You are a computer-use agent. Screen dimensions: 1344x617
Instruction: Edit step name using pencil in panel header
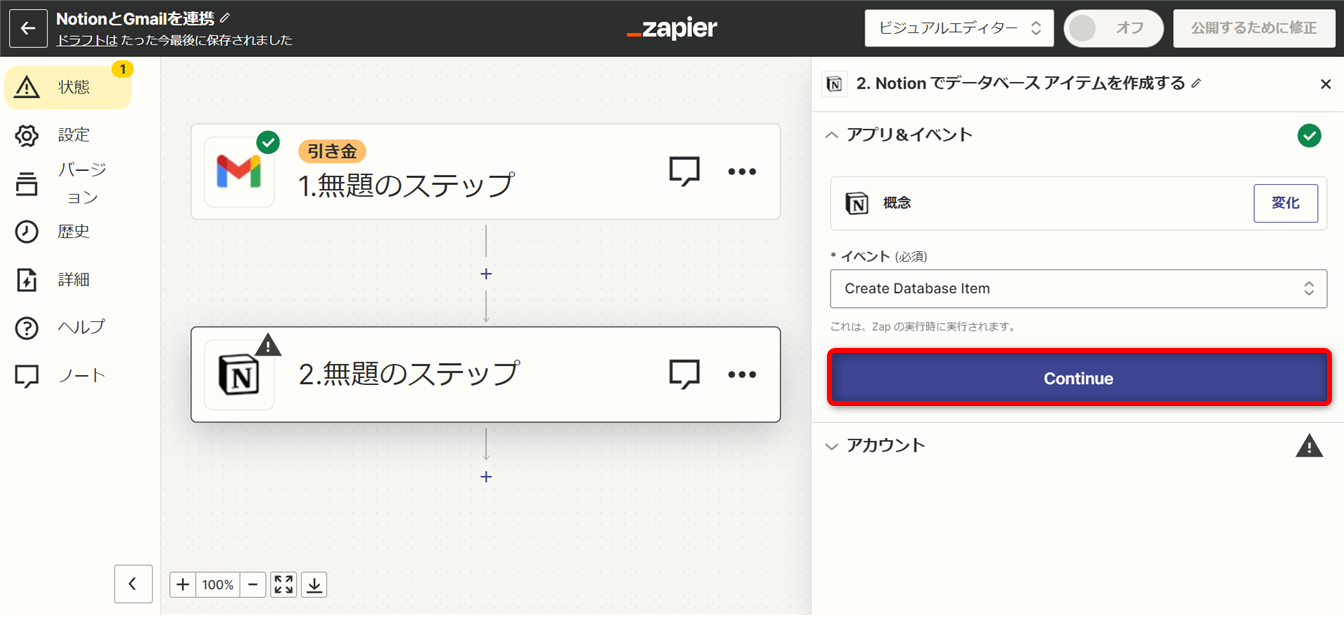(1196, 84)
